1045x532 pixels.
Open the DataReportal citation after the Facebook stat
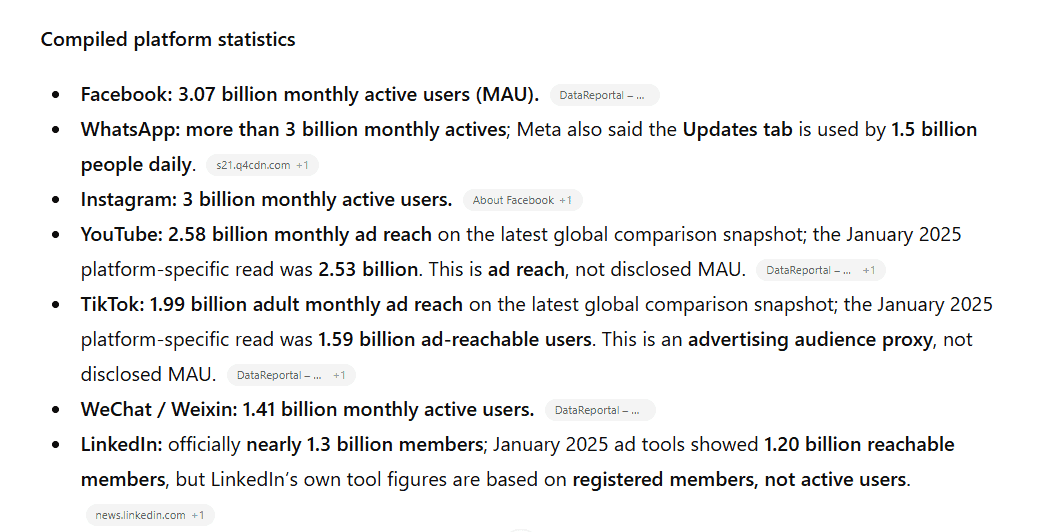(604, 95)
